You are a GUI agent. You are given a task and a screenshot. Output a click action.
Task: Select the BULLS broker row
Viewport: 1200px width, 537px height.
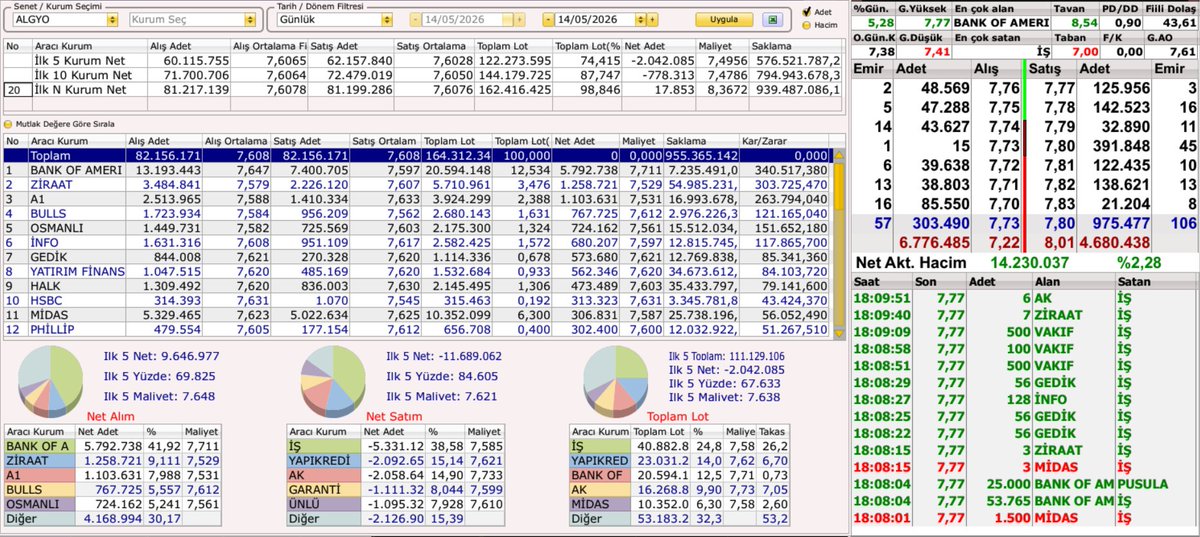(417, 213)
